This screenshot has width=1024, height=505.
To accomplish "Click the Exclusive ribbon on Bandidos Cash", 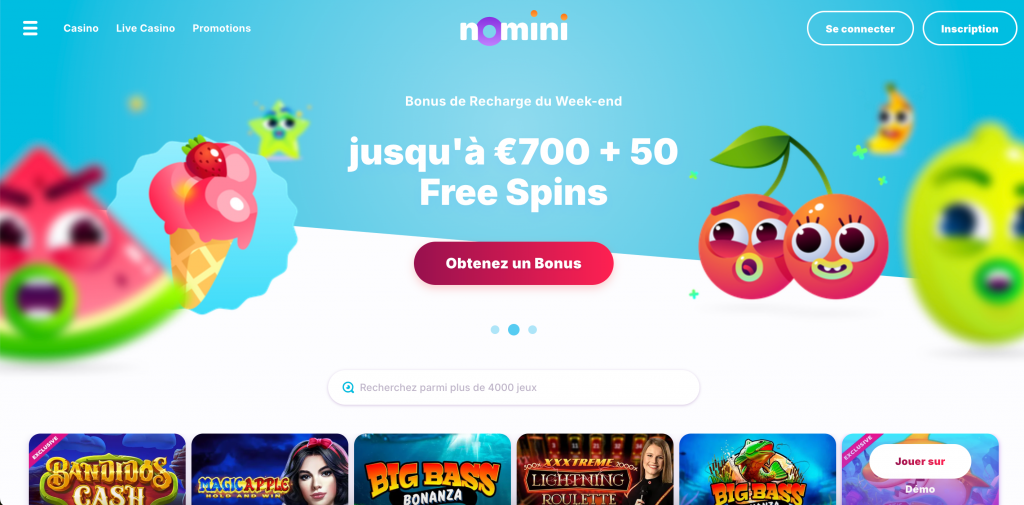I will point(44,448).
